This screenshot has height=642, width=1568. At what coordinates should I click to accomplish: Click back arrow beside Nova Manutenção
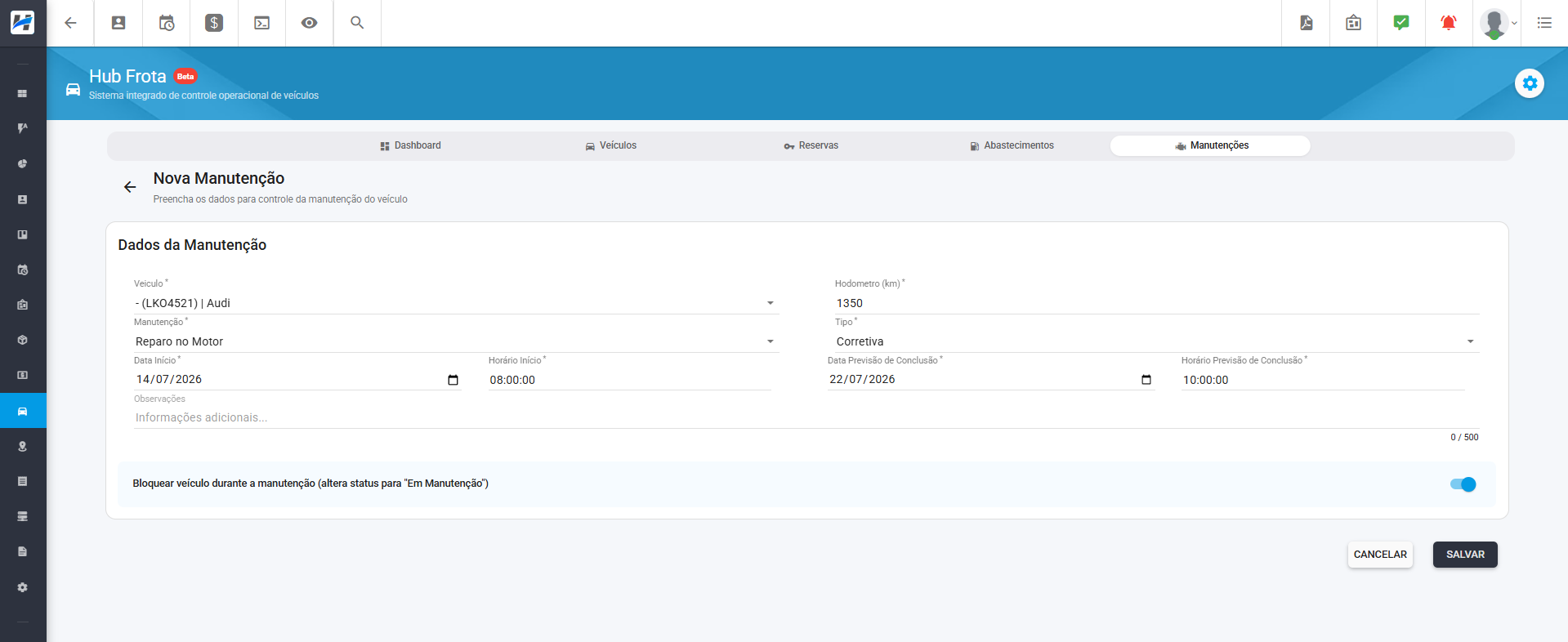coord(130,187)
